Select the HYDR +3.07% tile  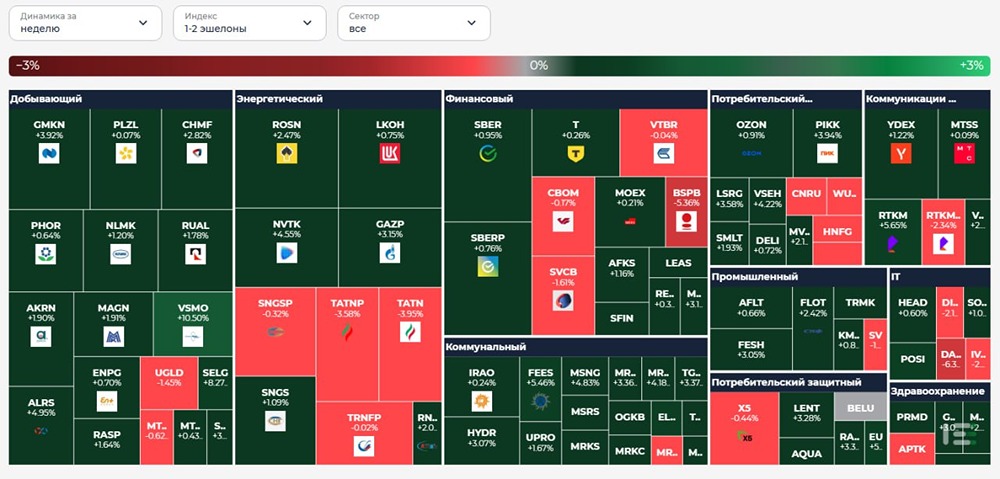click(482, 440)
